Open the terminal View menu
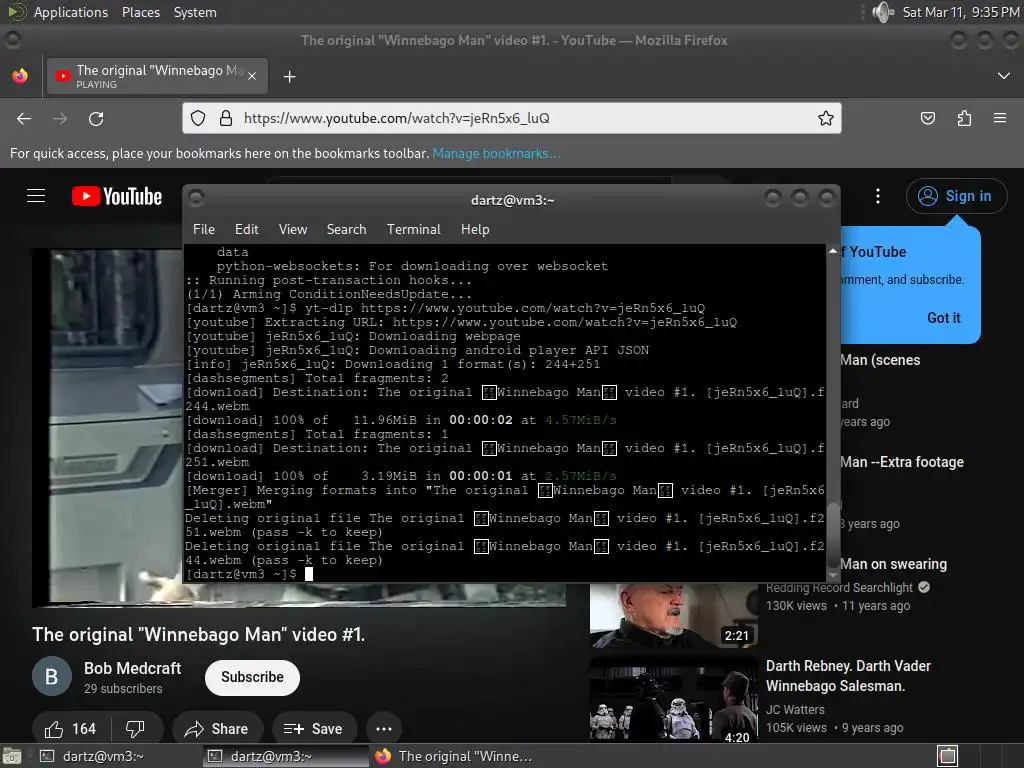The image size is (1024, 768). point(293,229)
